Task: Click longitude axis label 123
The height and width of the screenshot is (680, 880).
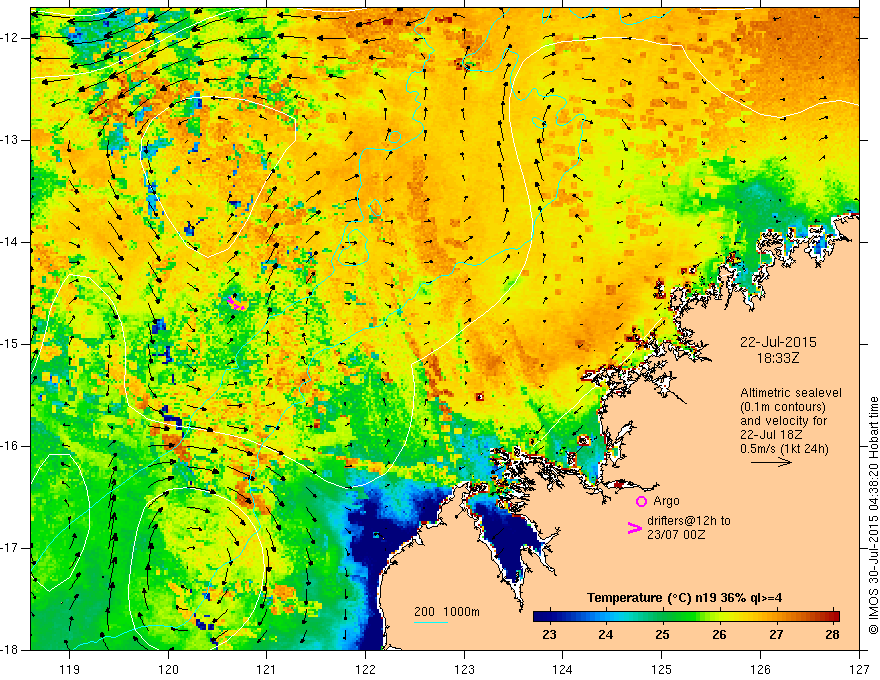Action: (x=464, y=669)
